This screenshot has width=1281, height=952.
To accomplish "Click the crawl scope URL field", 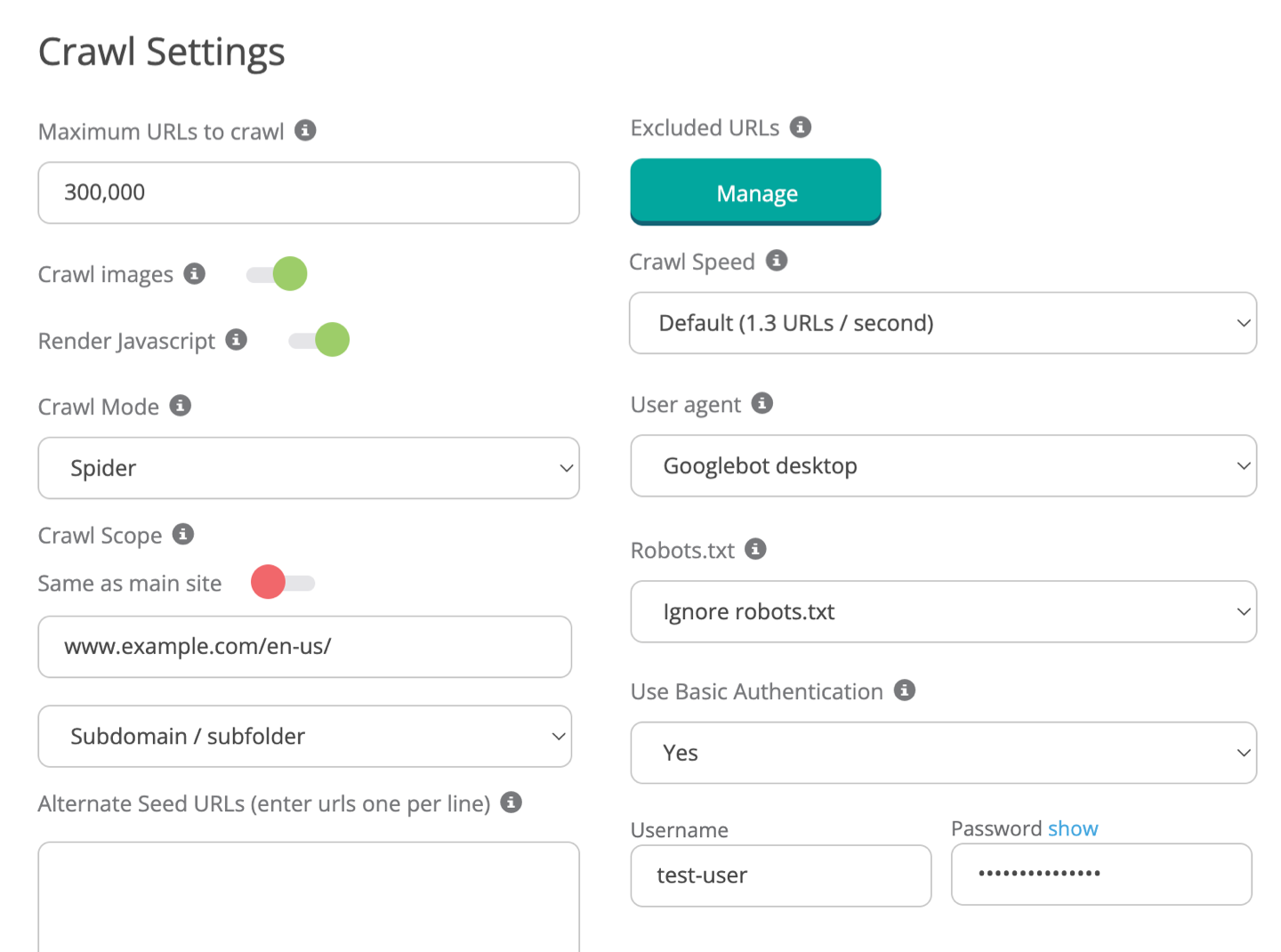I will tap(305, 647).
